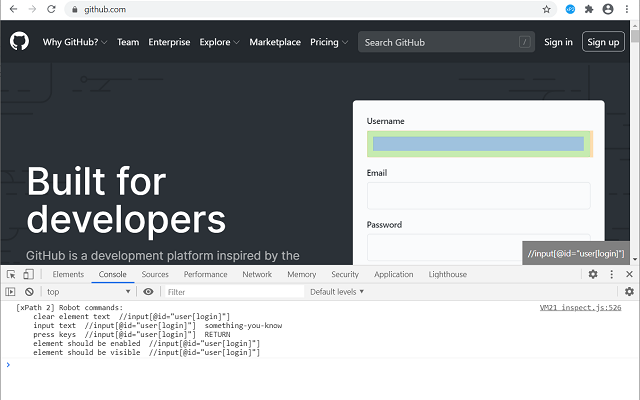Click the "clear element text" console line
The image size is (640, 400).
click(131, 316)
